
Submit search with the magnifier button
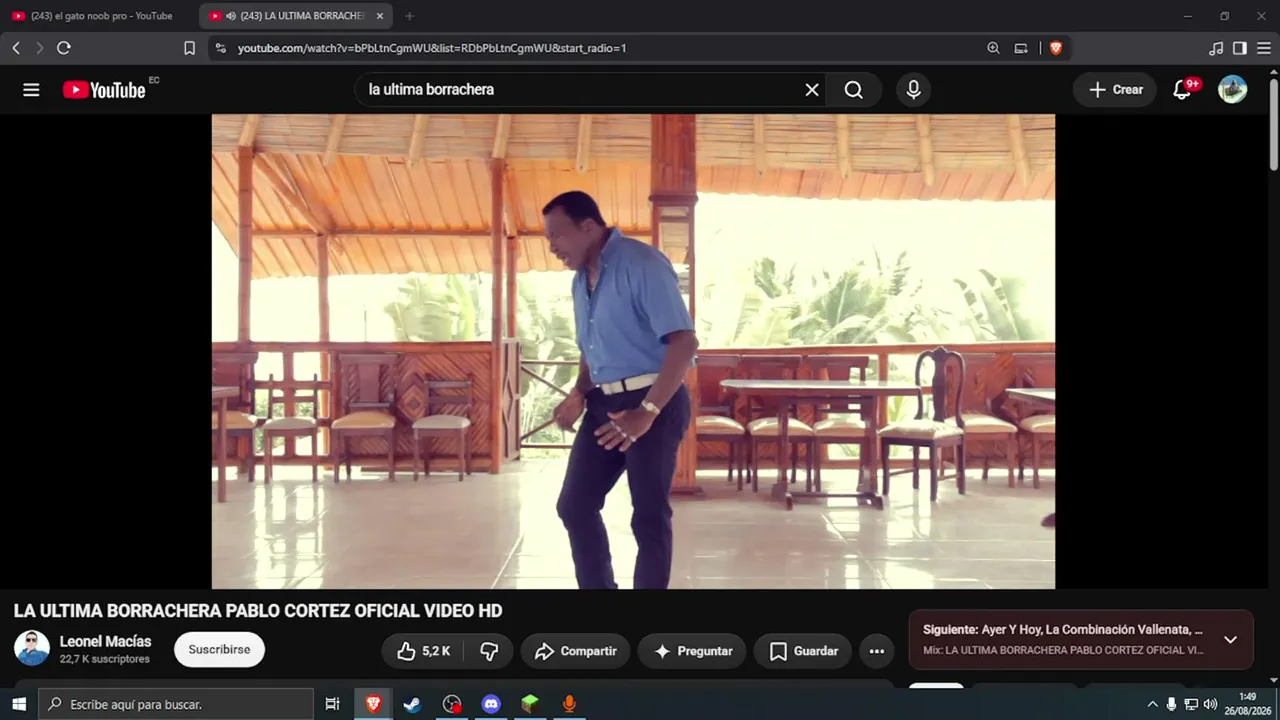[853, 90]
